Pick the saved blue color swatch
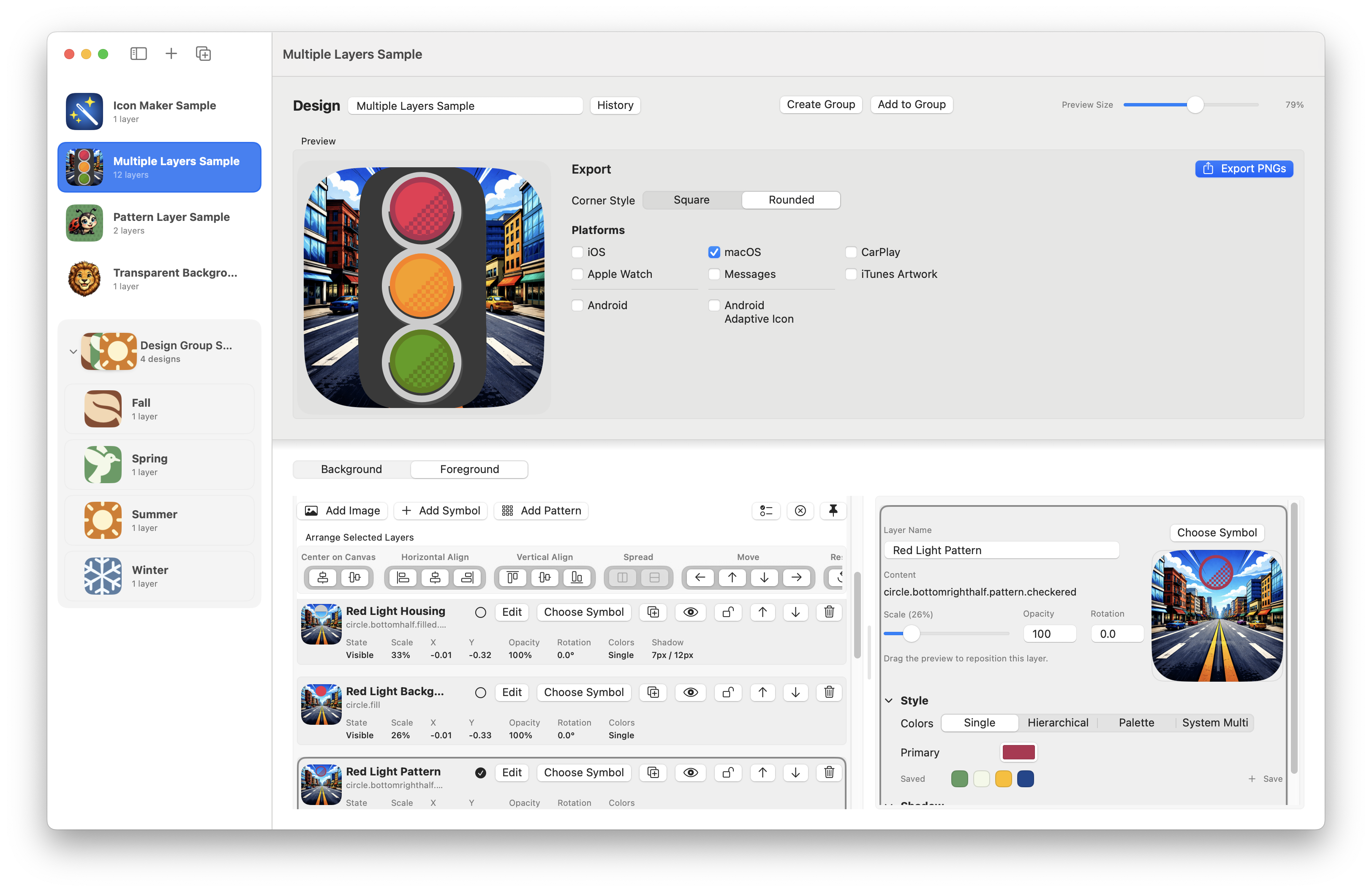This screenshot has width=1372, height=892. coord(1026,779)
